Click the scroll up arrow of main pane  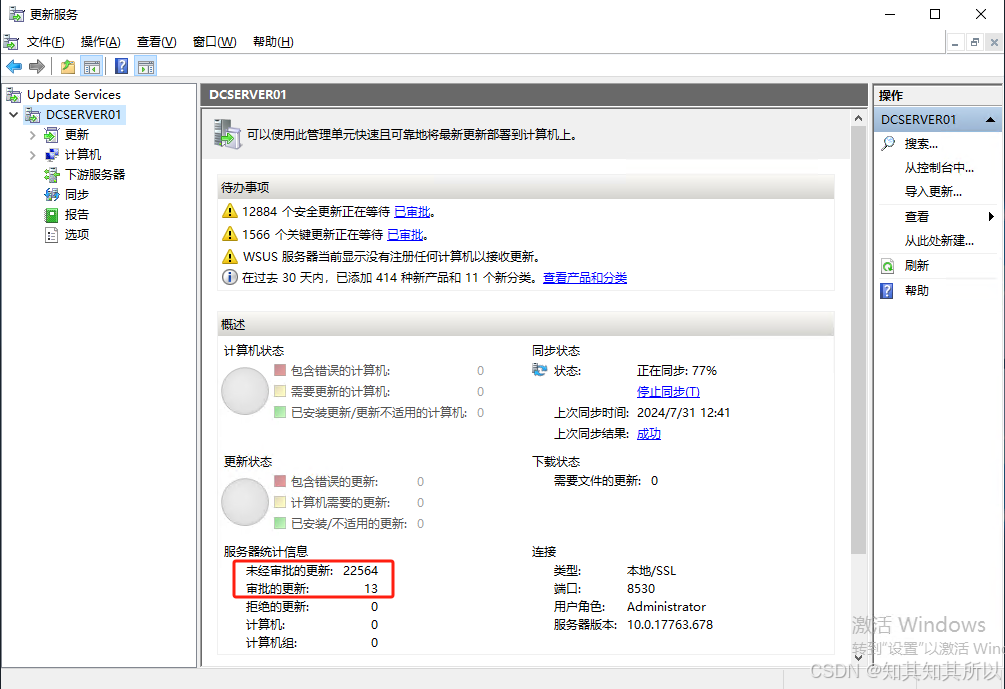pos(858,118)
